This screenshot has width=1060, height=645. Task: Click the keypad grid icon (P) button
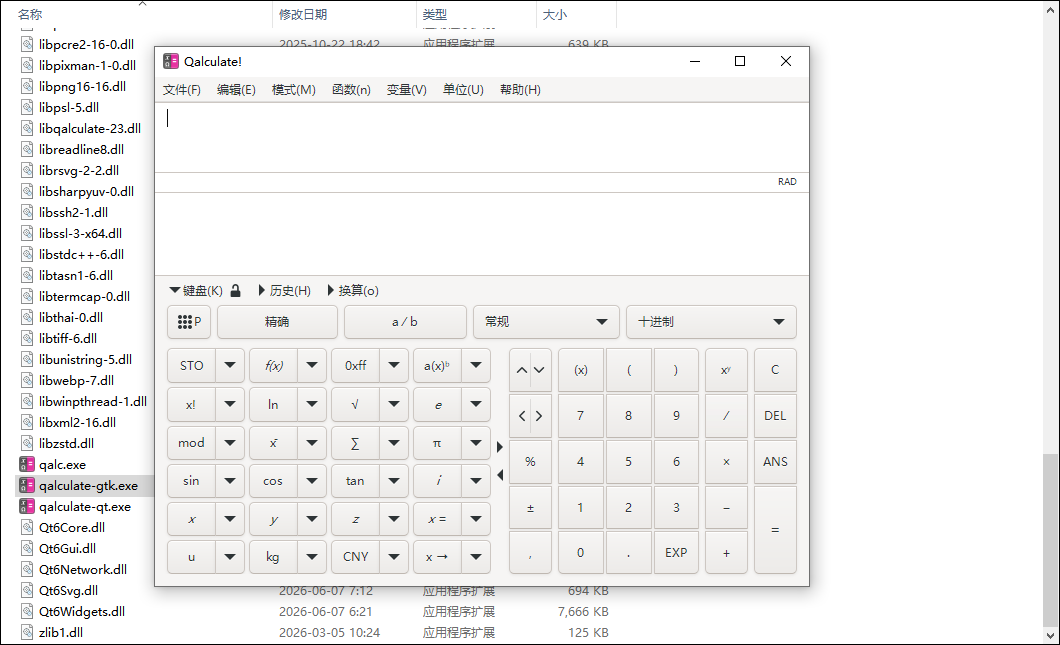pyautogui.click(x=189, y=322)
